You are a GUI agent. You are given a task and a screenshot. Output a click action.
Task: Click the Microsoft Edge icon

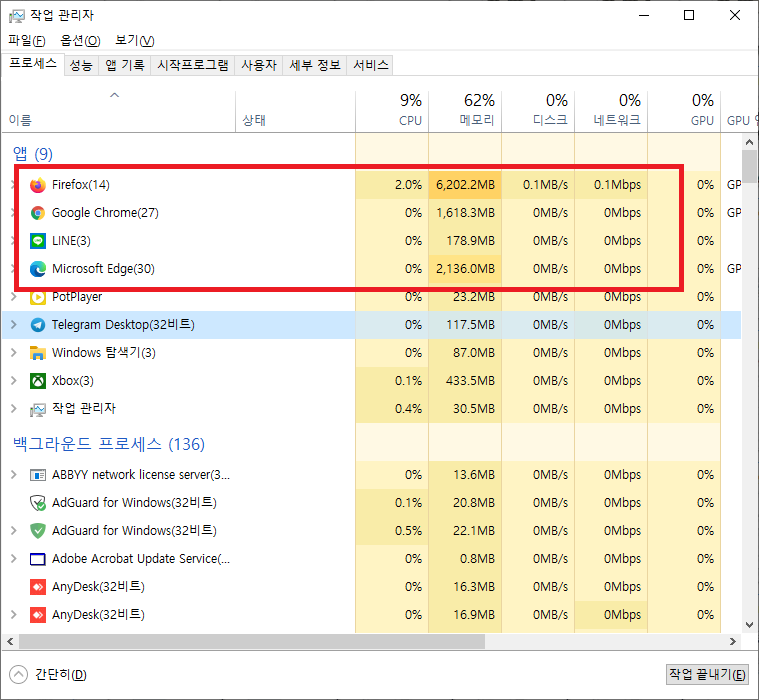pyautogui.click(x=38, y=269)
